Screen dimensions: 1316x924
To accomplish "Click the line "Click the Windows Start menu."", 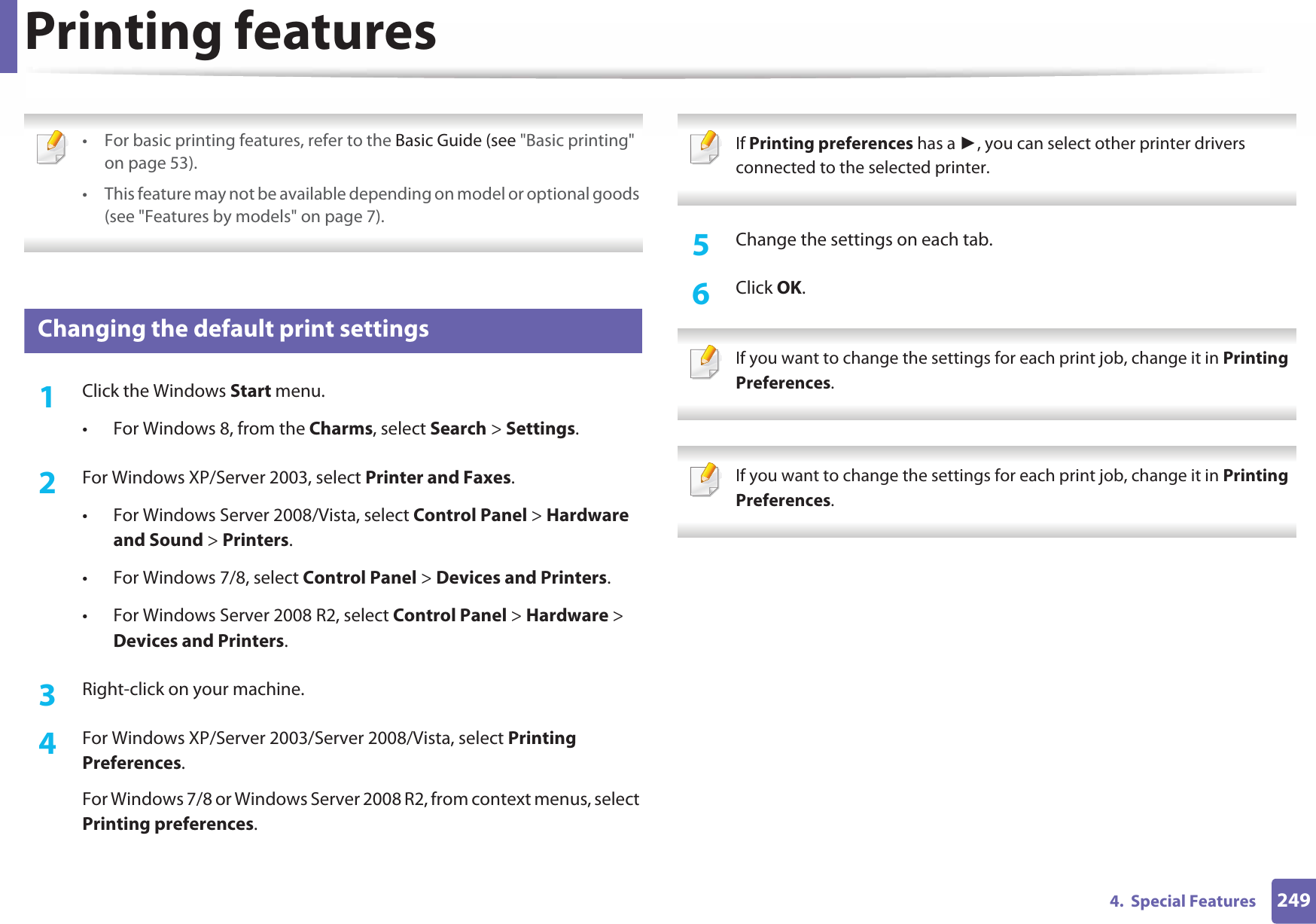I will 203,391.
